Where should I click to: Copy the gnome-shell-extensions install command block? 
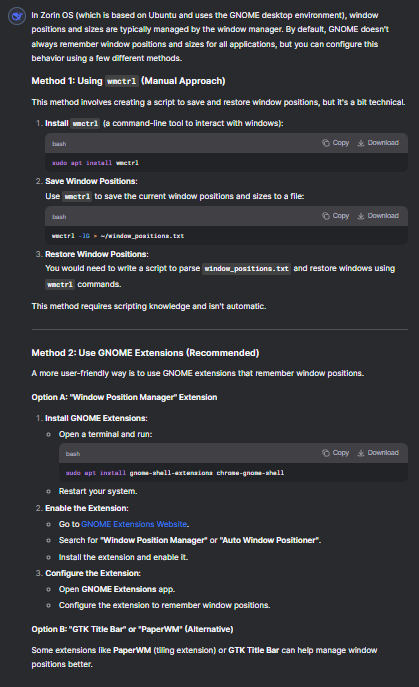pyautogui.click(x=336, y=453)
